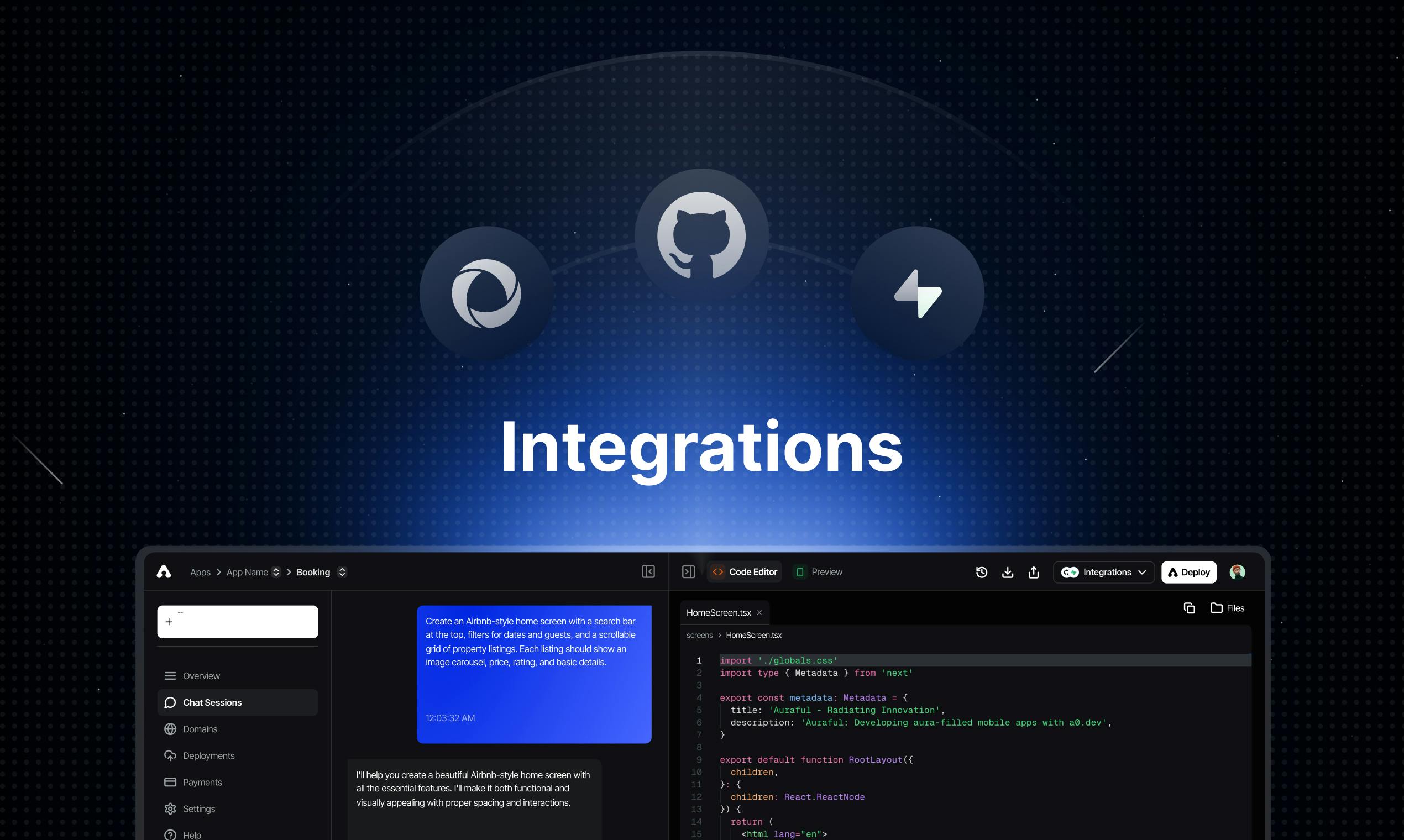Viewport: 1404px width, 840px height.
Task: Switch to the Code Editor tab
Action: point(745,572)
